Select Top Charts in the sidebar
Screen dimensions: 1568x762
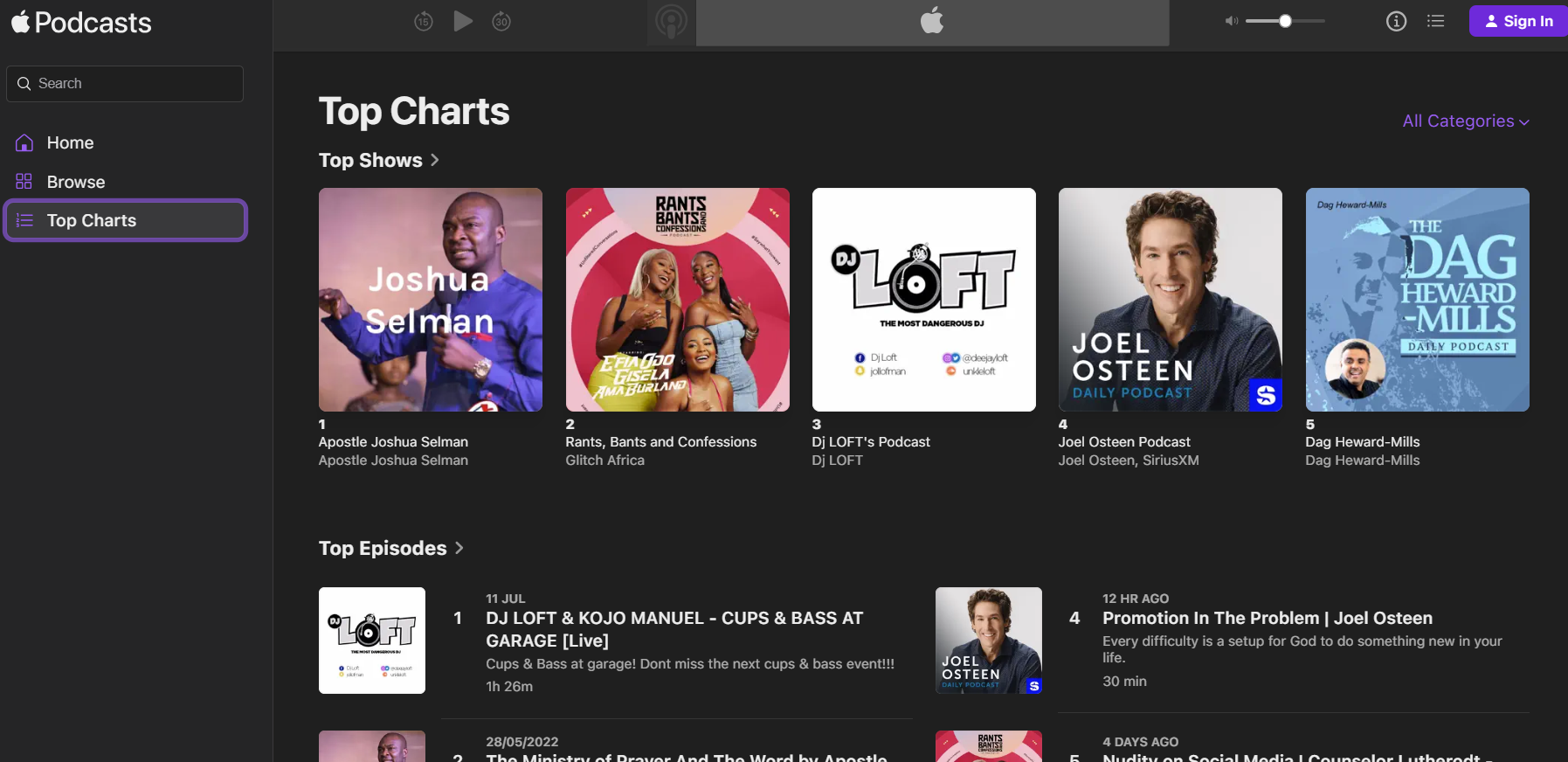[91, 220]
